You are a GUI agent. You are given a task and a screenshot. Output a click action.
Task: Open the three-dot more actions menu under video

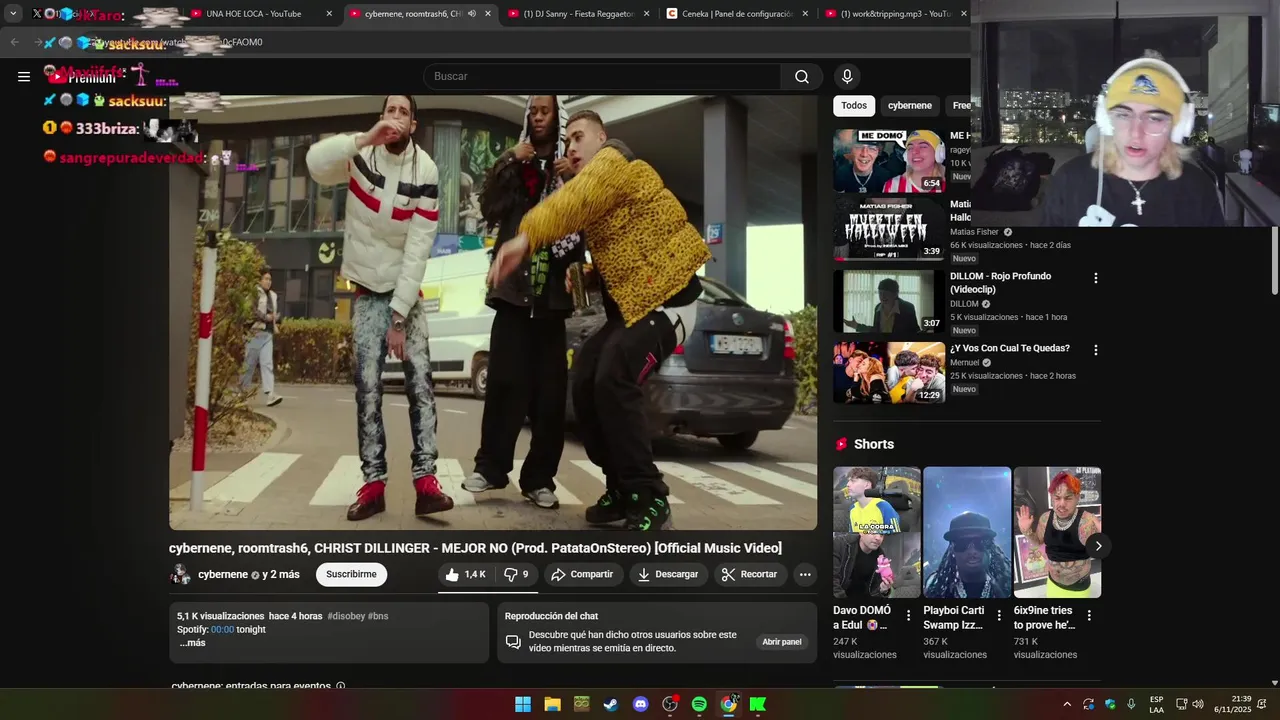coord(805,574)
